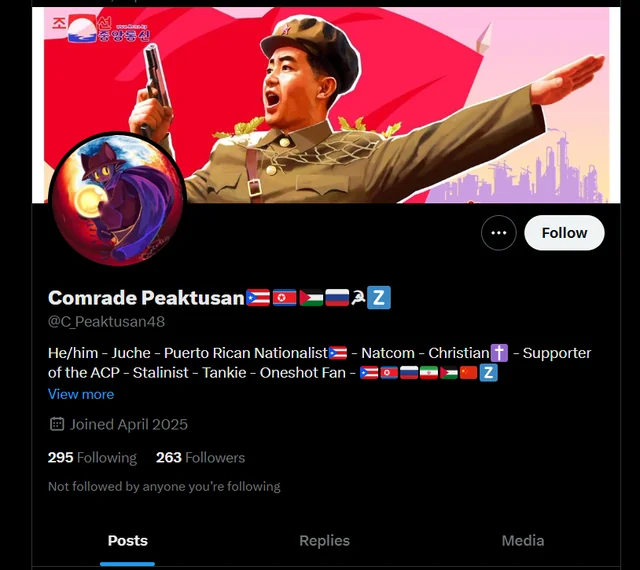Click the China flag emoji in bio
This screenshot has height=570, width=640.
(x=468, y=373)
